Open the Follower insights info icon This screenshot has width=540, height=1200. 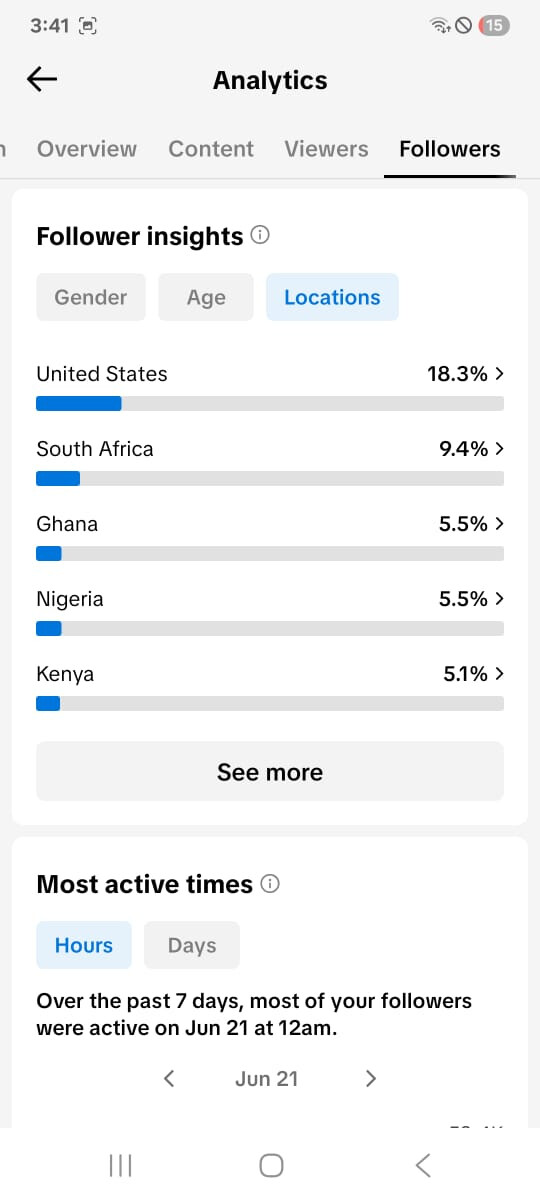coord(260,236)
